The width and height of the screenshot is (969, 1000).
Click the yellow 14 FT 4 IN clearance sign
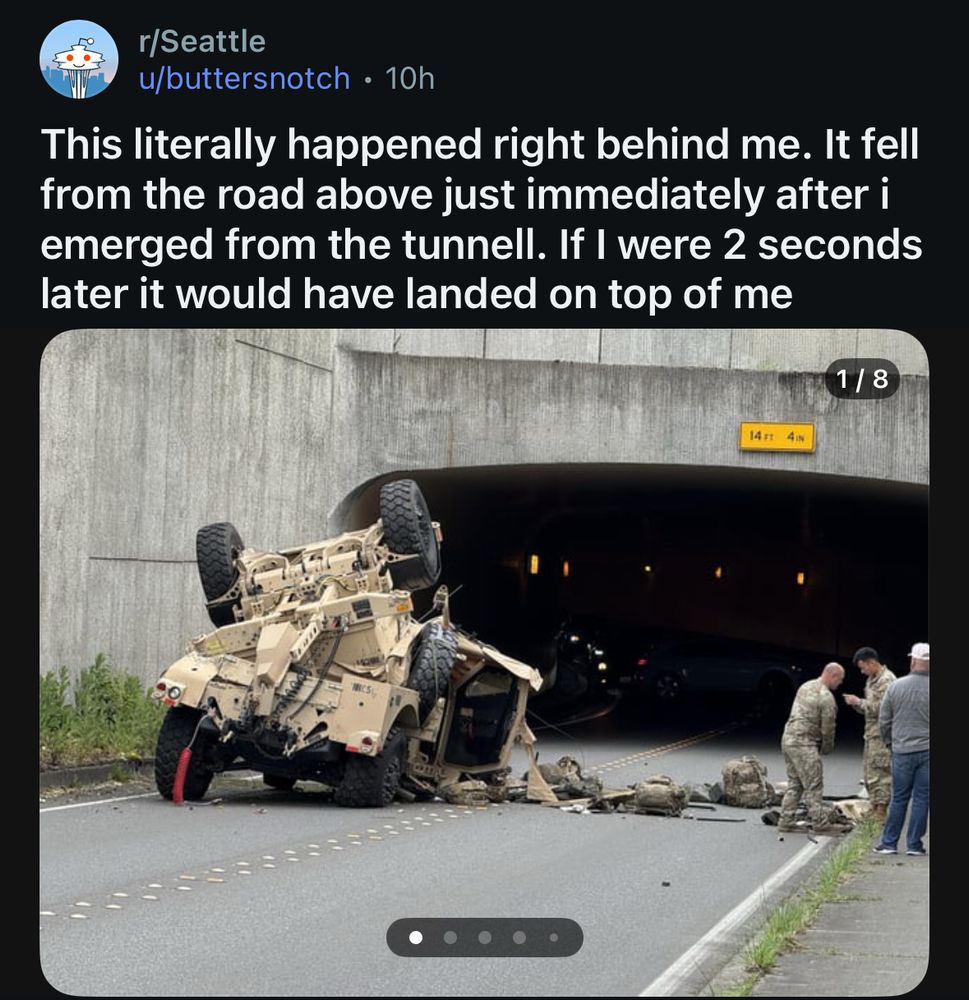pyautogui.click(x=777, y=437)
